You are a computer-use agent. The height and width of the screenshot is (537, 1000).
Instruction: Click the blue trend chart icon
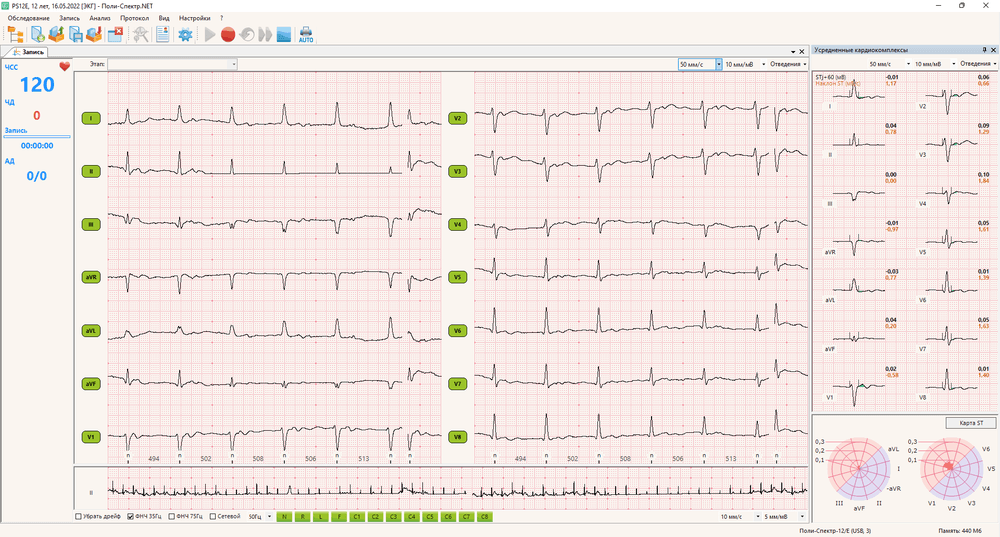pos(284,34)
